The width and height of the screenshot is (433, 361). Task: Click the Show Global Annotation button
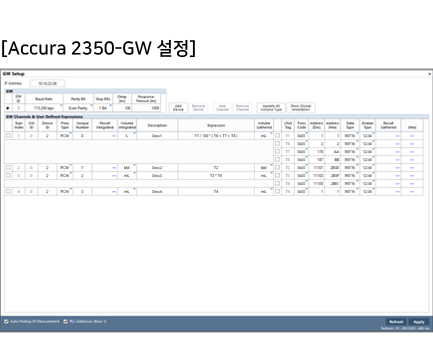click(x=301, y=108)
